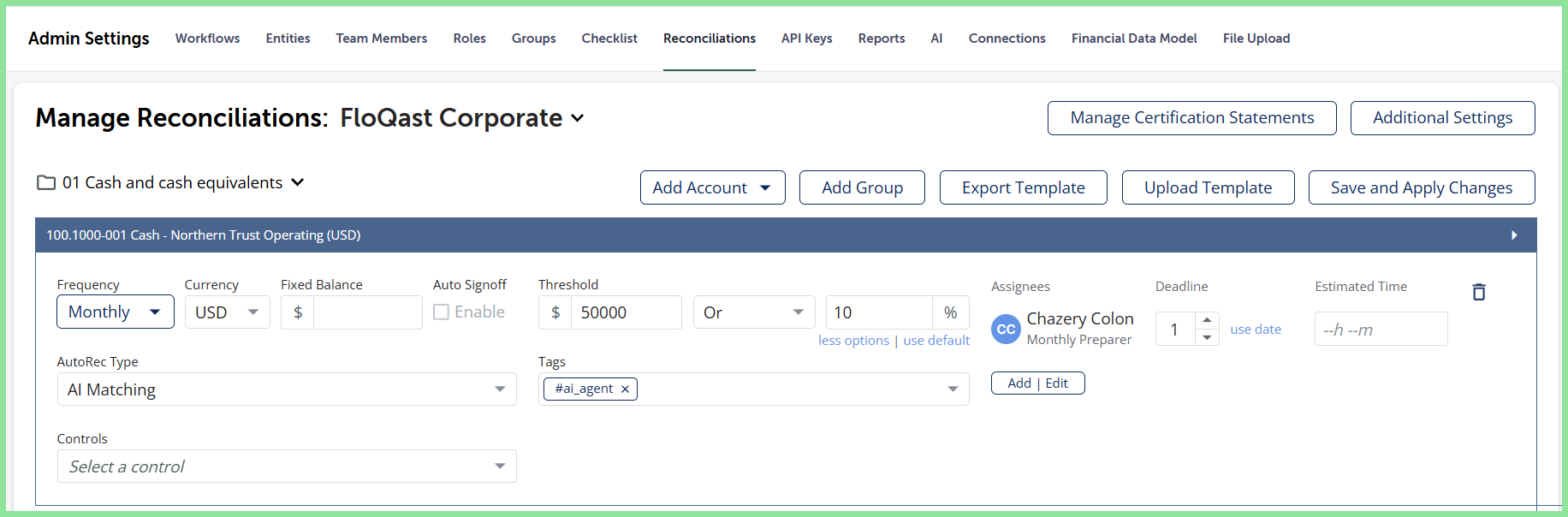Click the Admin Settings heading
The width and height of the screenshot is (1568, 517).
point(89,39)
